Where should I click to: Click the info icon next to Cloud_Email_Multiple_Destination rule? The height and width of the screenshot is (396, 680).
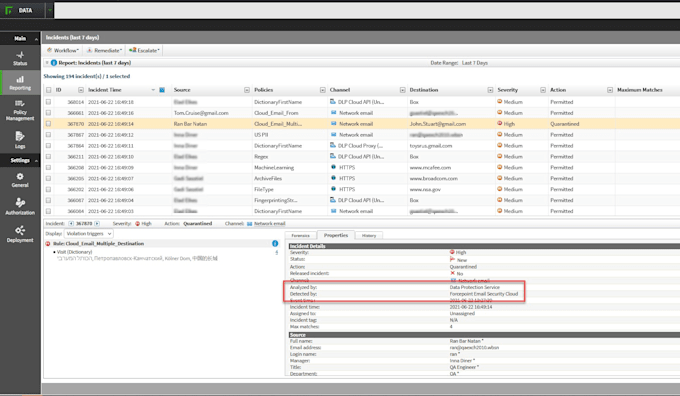275,244
